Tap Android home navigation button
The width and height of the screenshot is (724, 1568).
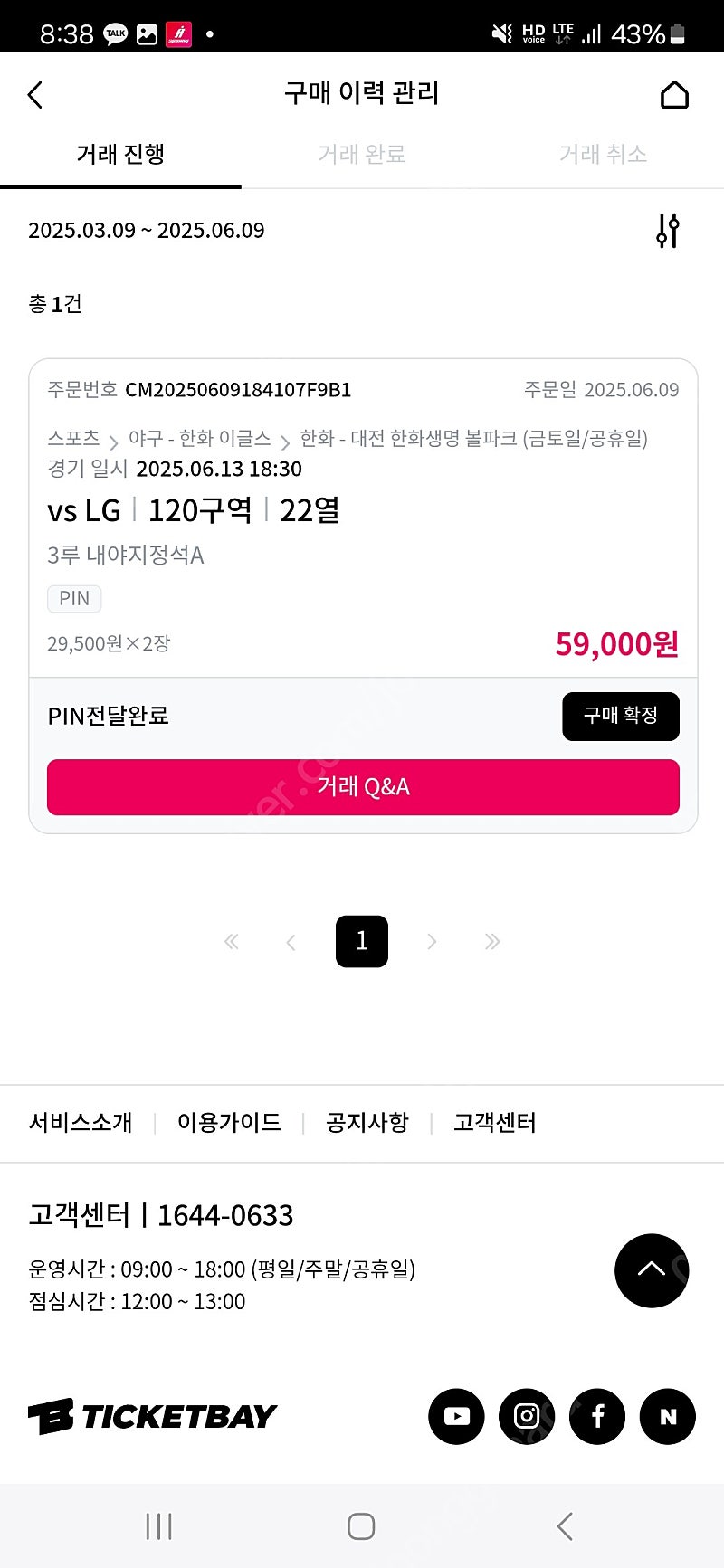click(361, 1526)
